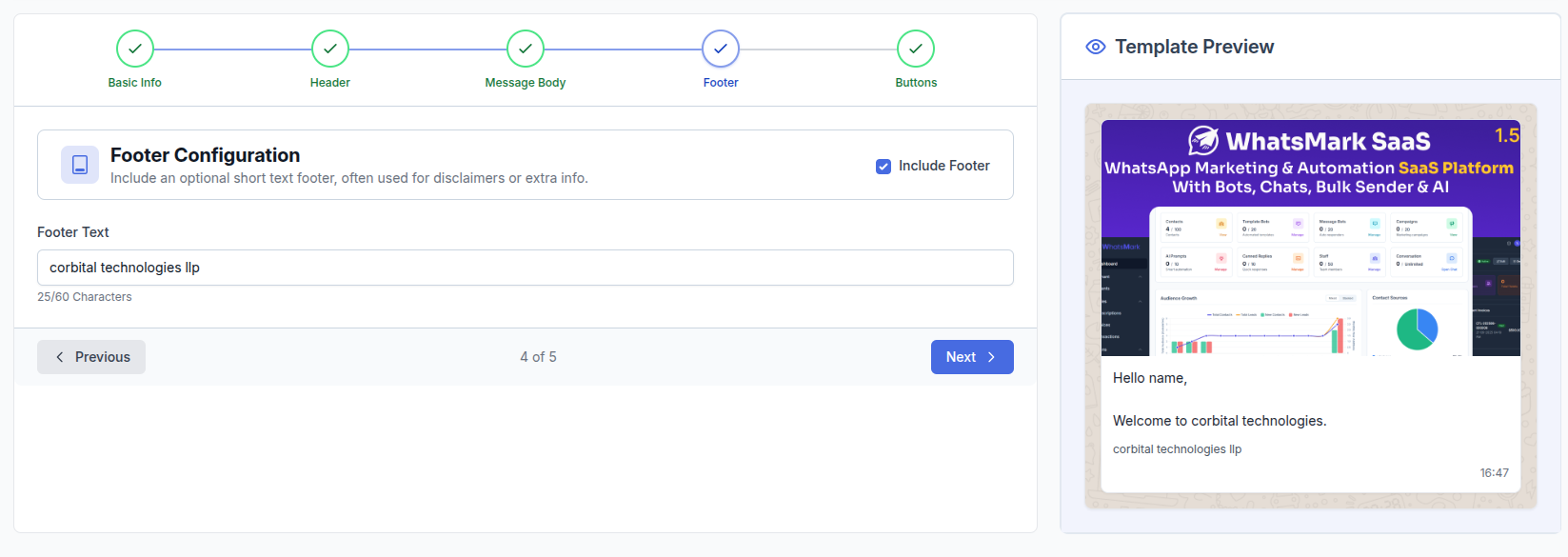
Task: Click the Basic Info step checkmark circle
Action: [135, 49]
